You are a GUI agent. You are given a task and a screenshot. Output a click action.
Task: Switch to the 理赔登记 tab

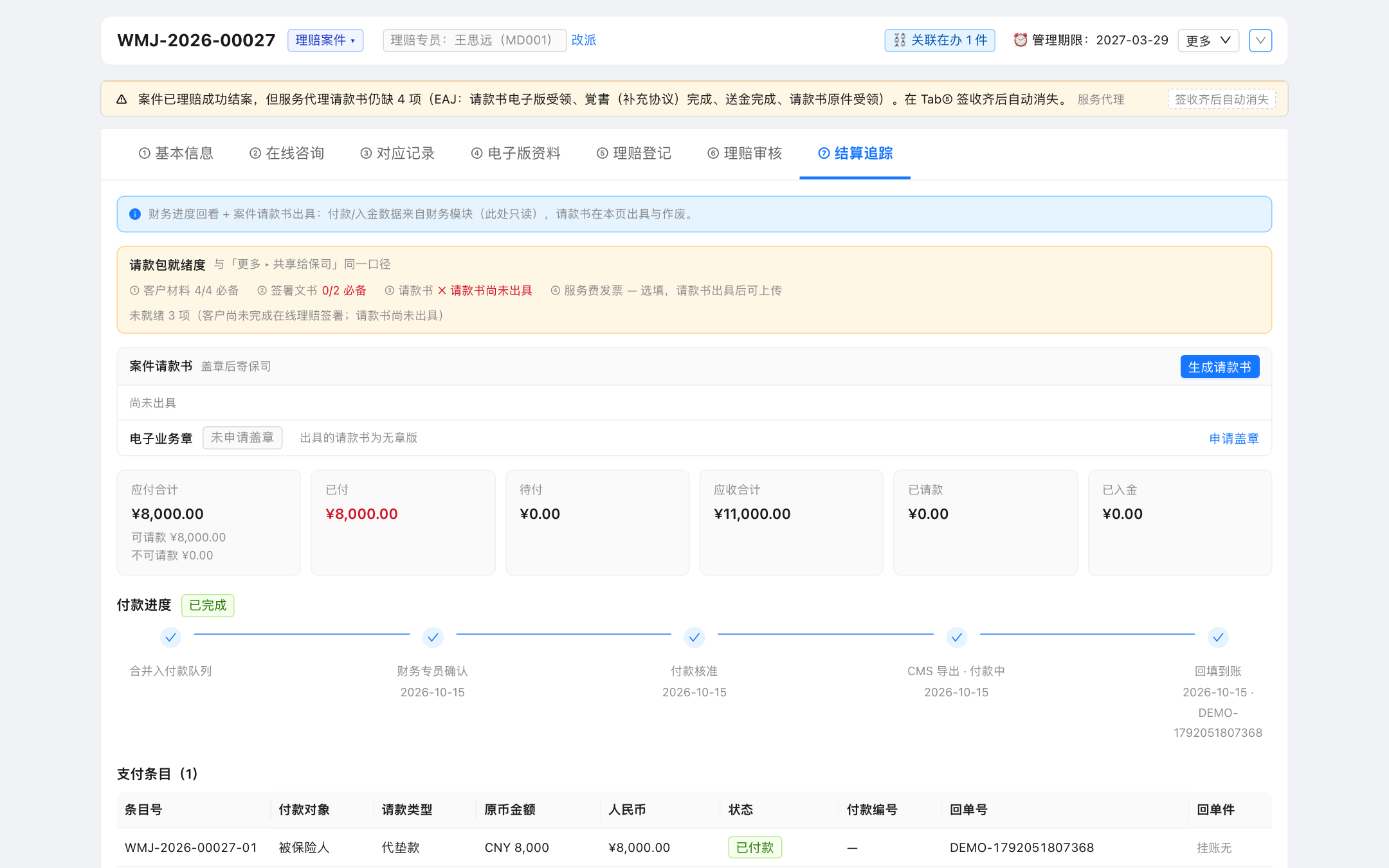point(634,153)
